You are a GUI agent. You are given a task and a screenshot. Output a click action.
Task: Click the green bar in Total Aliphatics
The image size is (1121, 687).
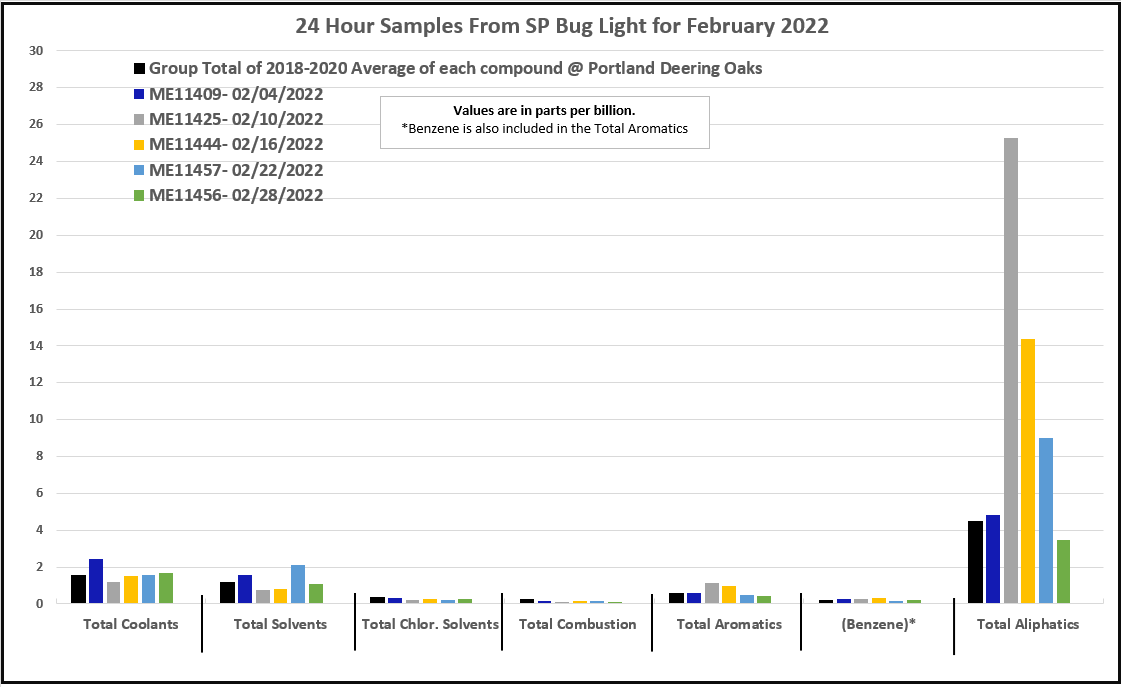pos(1063,571)
